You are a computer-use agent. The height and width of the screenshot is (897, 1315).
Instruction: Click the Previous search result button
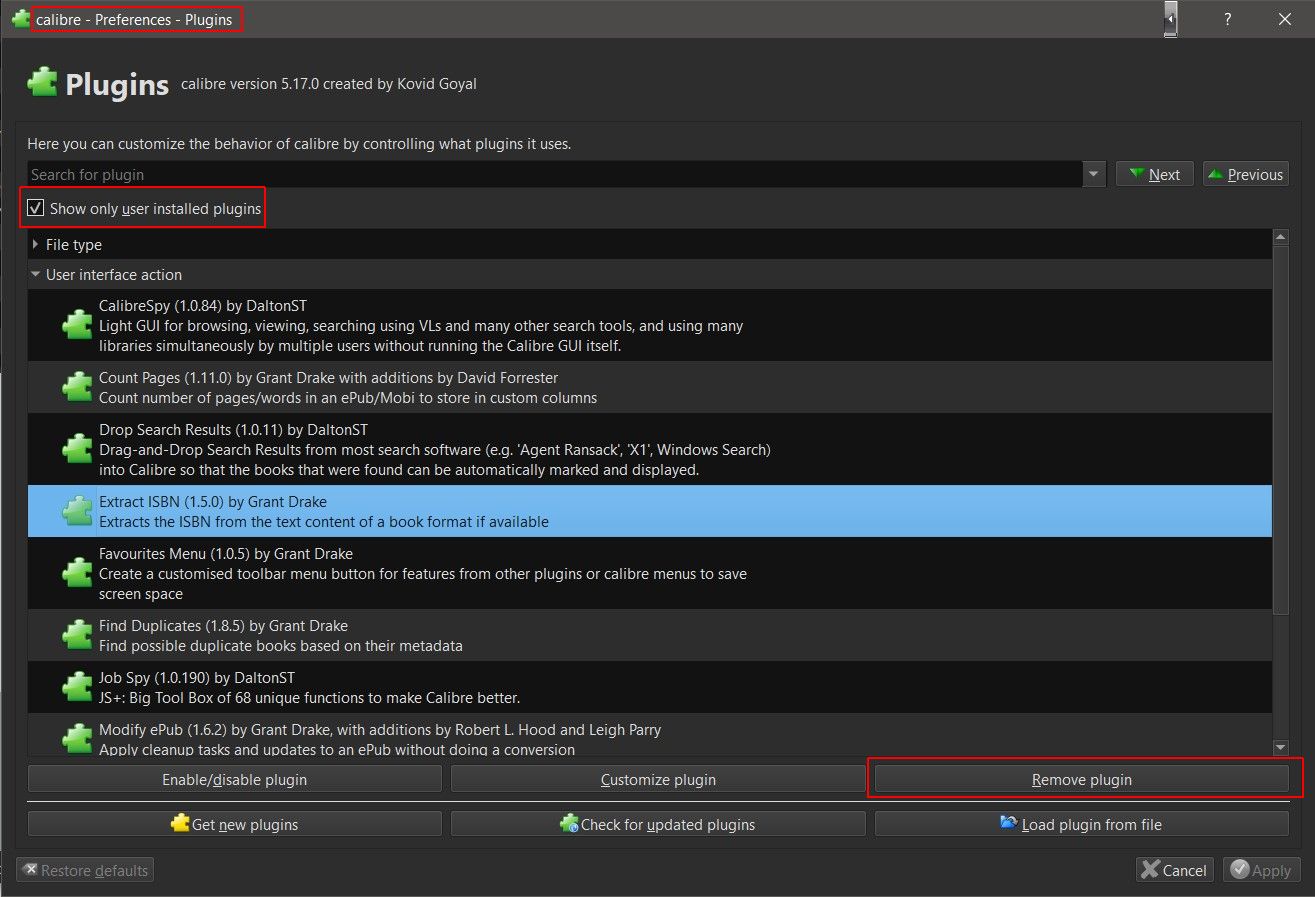[x=1245, y=174]
